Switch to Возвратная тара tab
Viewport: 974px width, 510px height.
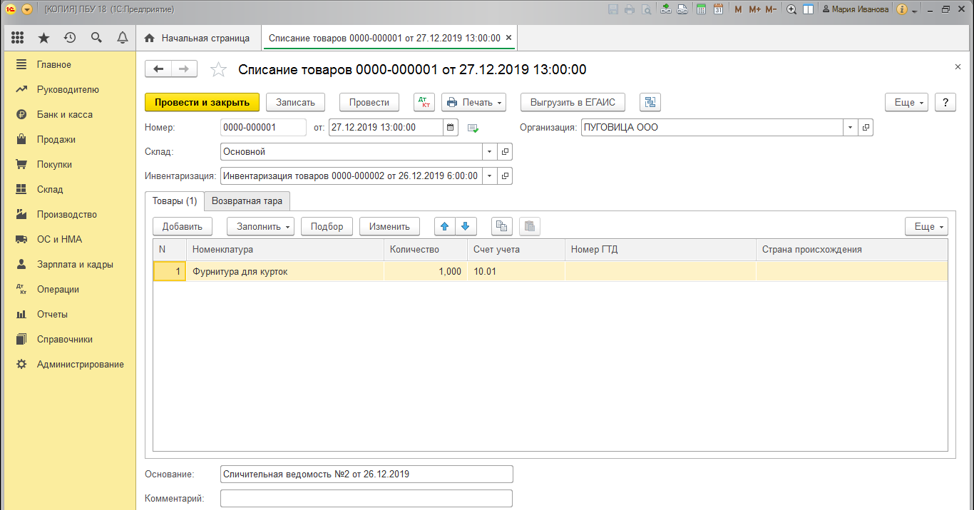pos(247,201)
